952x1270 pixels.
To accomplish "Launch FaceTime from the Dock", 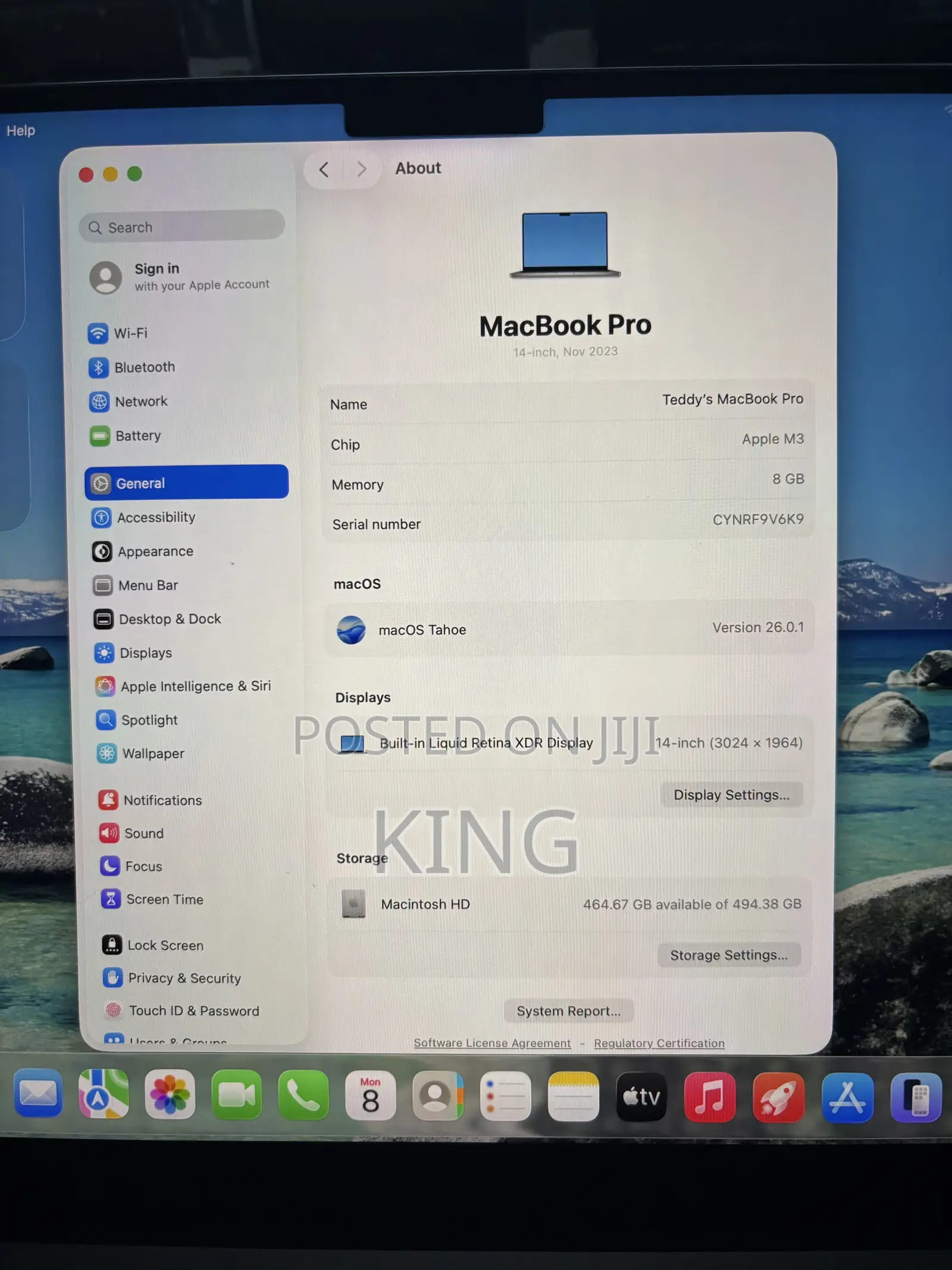I will (237, 1094).
